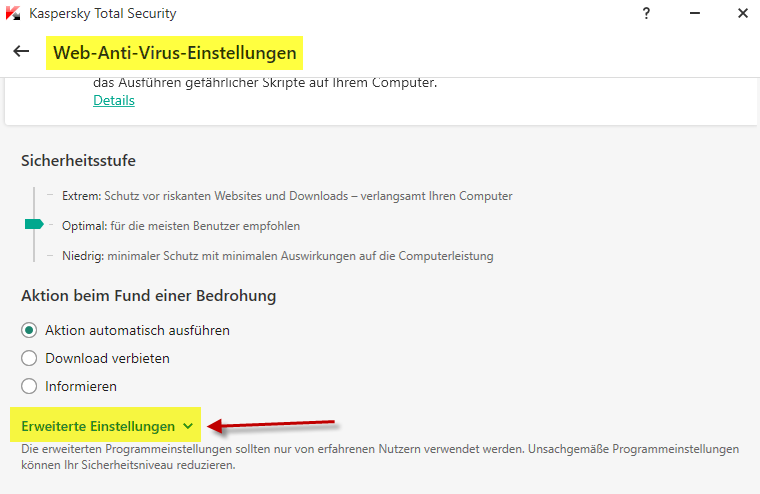Click the Aktion beim Fund einer Bedrohung heading

click(x=148, y=296)
